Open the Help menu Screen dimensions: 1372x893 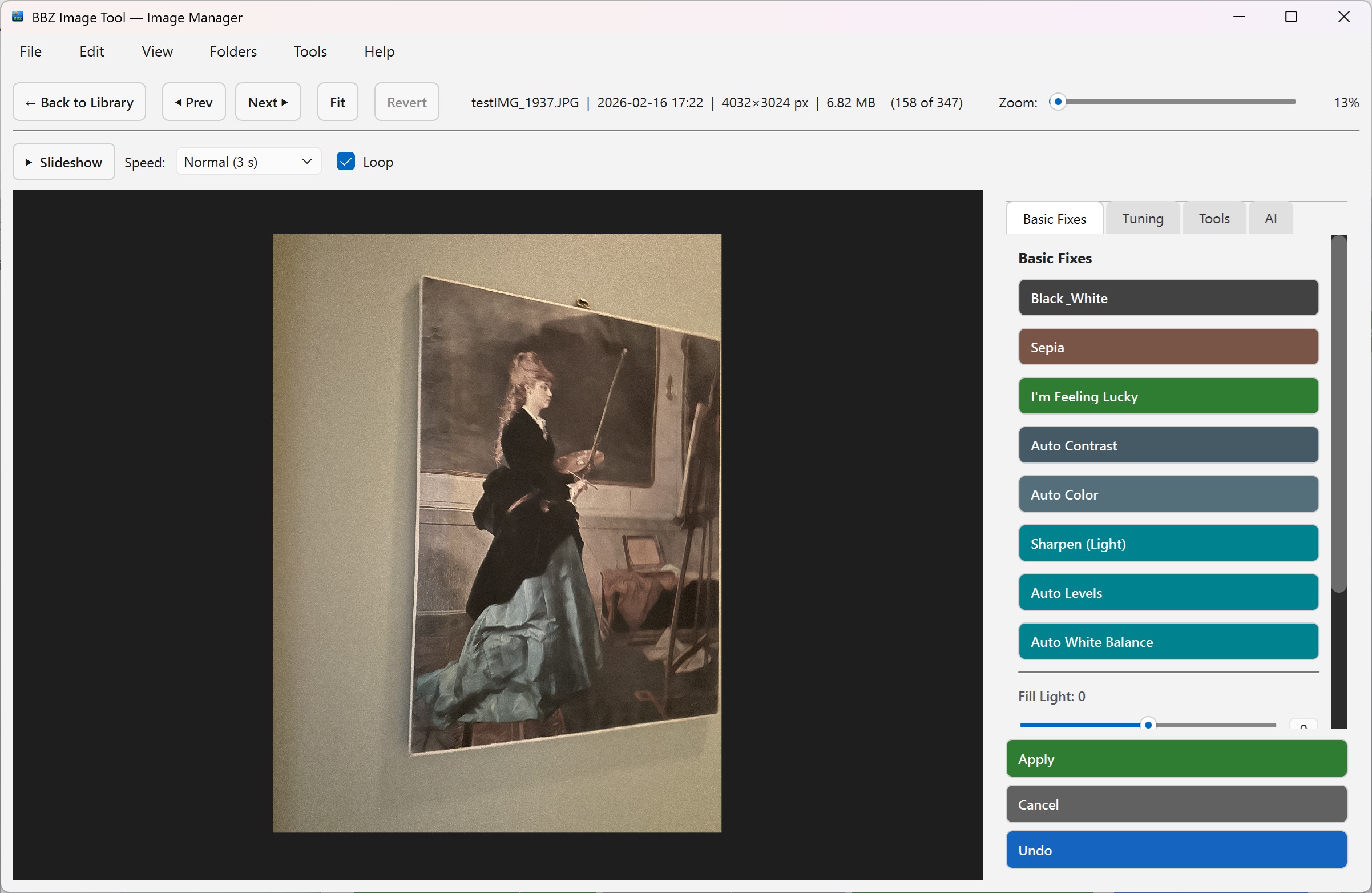380,51
